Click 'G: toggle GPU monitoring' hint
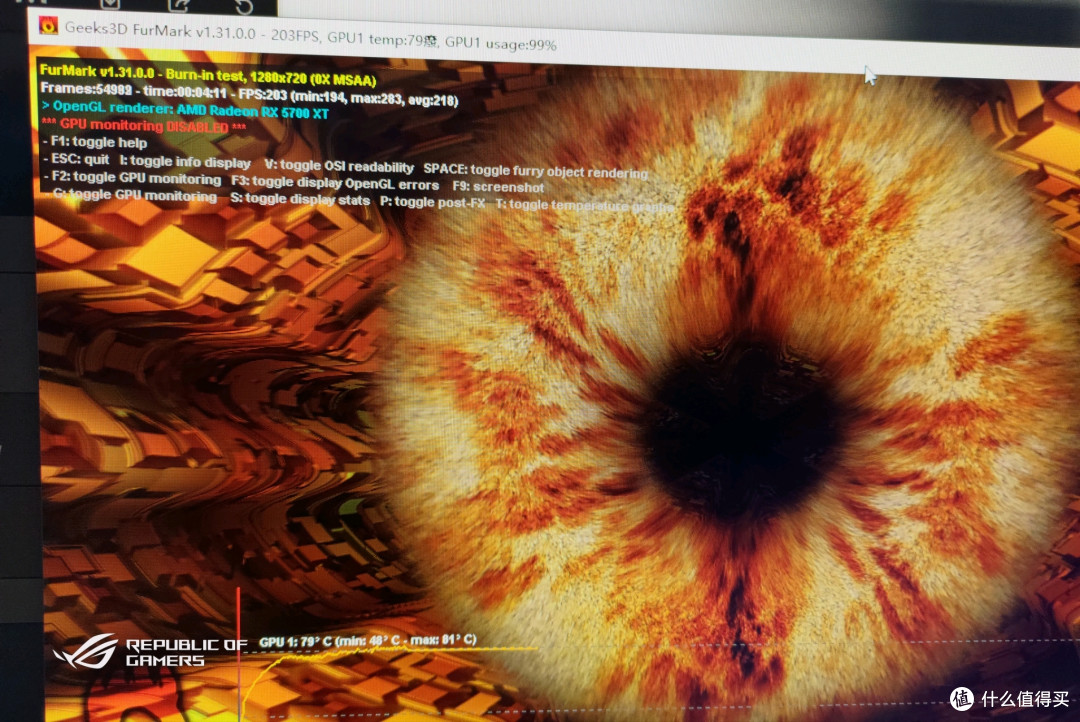Screen dimensions: 1080x722 134,196
